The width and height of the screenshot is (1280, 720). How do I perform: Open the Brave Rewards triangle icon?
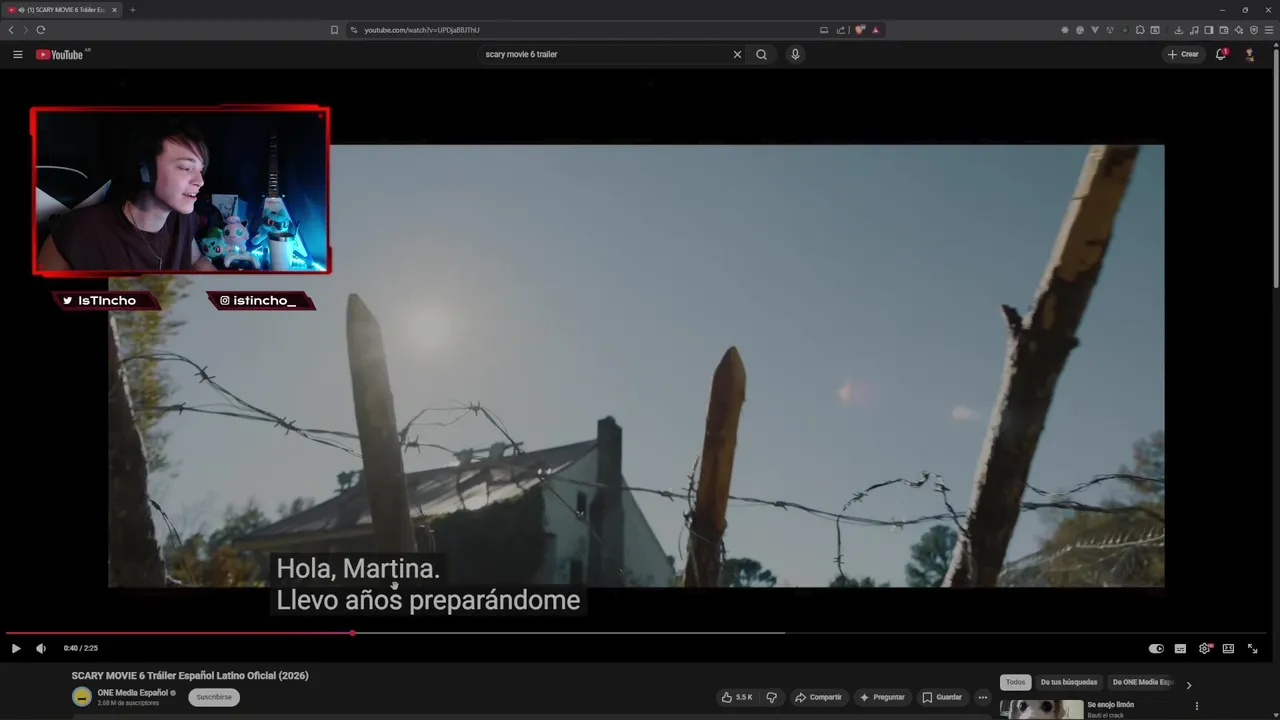(876, 30)
